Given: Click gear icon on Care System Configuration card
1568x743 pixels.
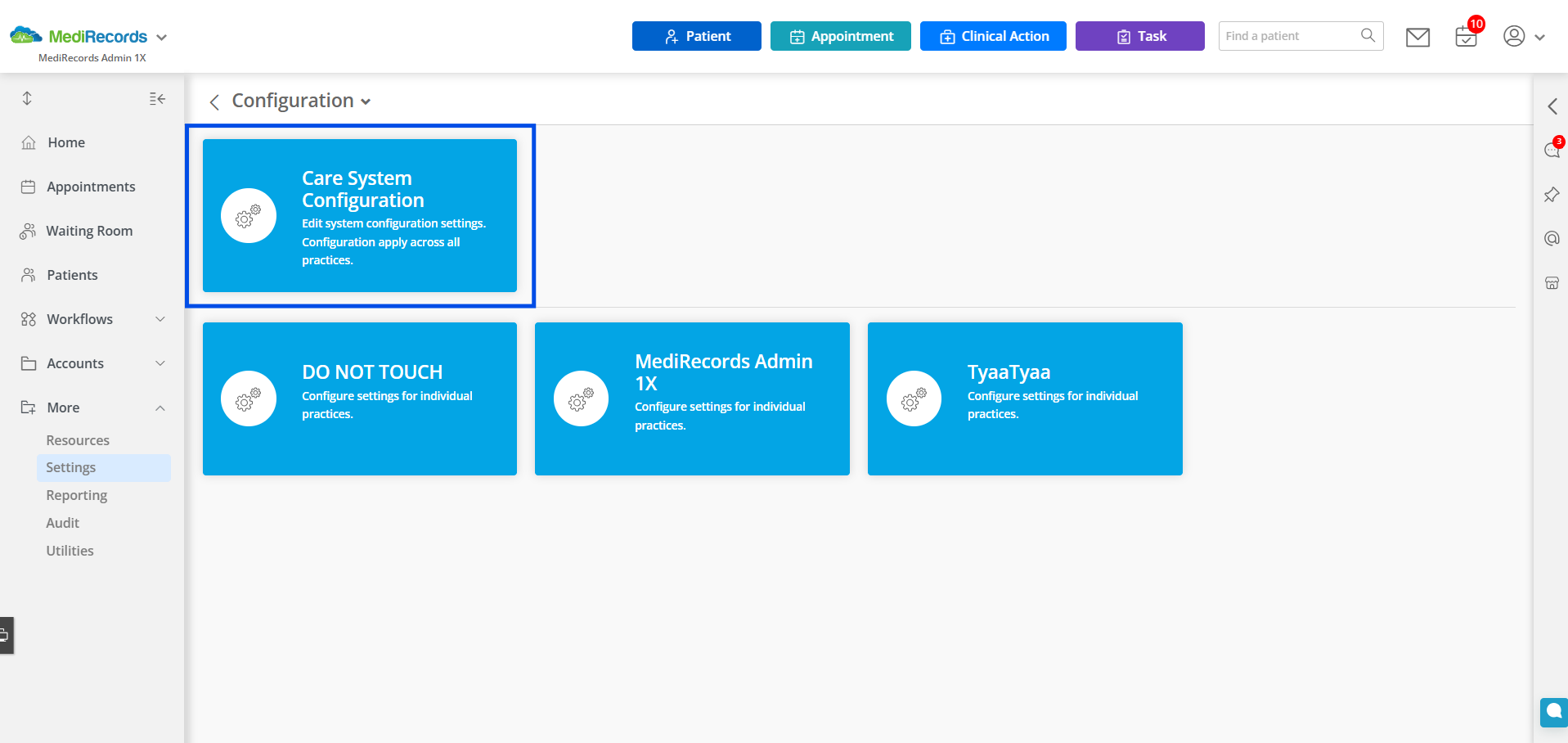Looking at the screenshot, I should 249,215.
